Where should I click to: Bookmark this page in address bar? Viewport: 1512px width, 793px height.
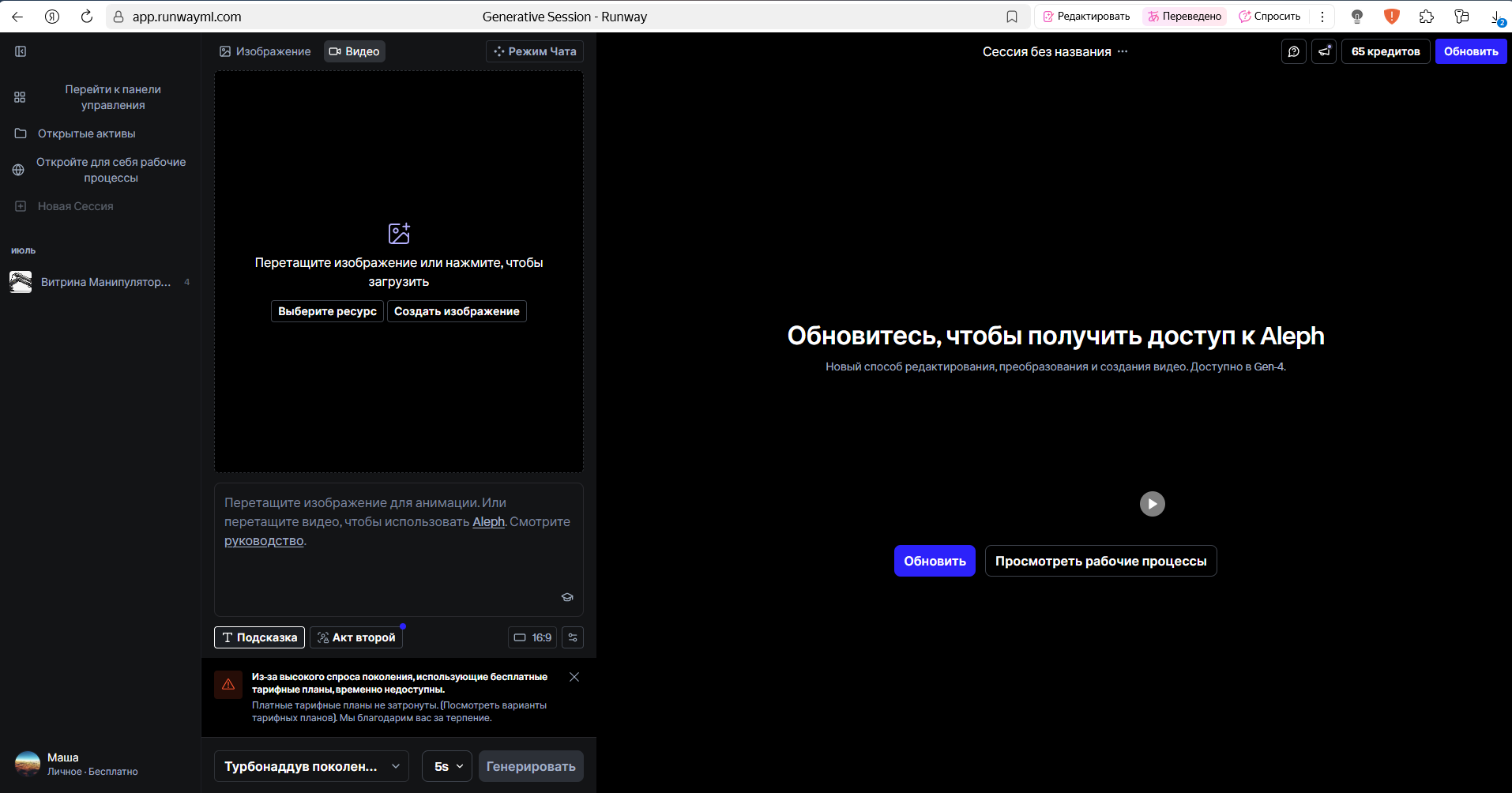pos(1012,17)
